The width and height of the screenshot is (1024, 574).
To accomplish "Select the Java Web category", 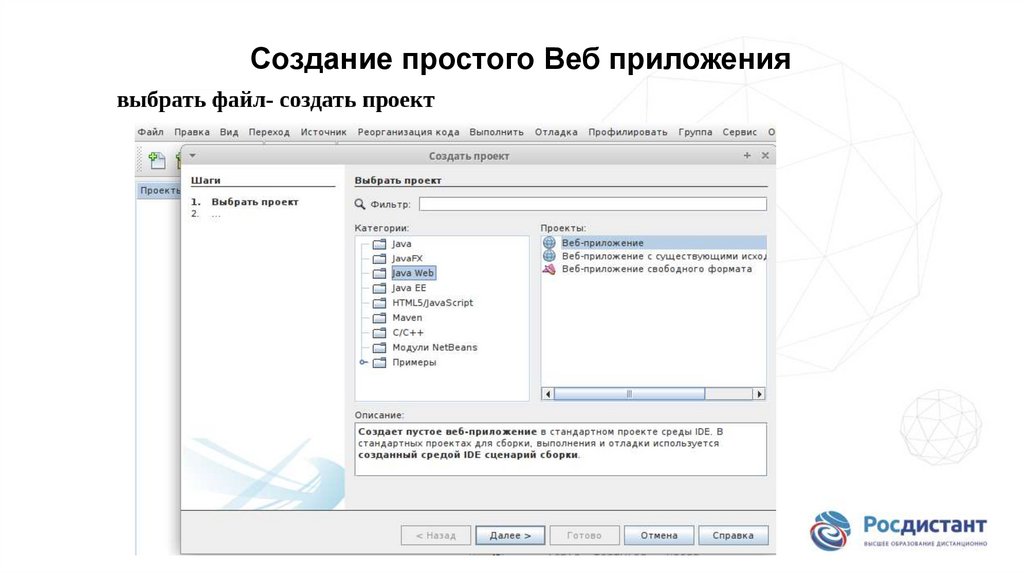I will (x=413, y=273).
